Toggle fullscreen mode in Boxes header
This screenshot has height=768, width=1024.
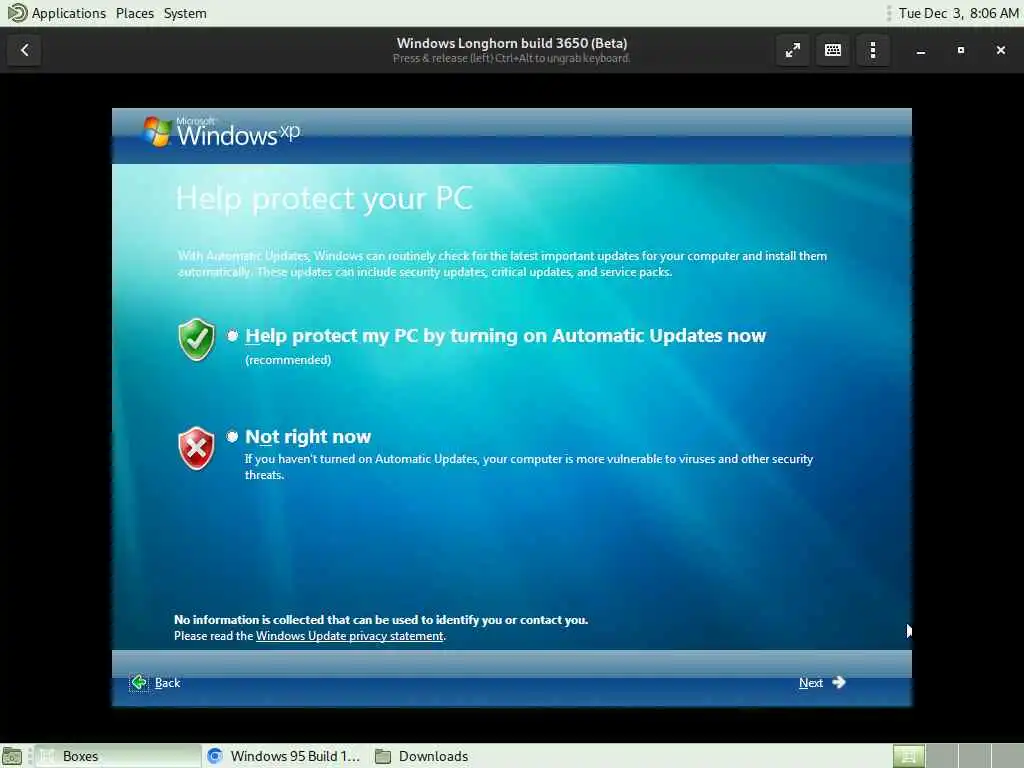point(793,50)
